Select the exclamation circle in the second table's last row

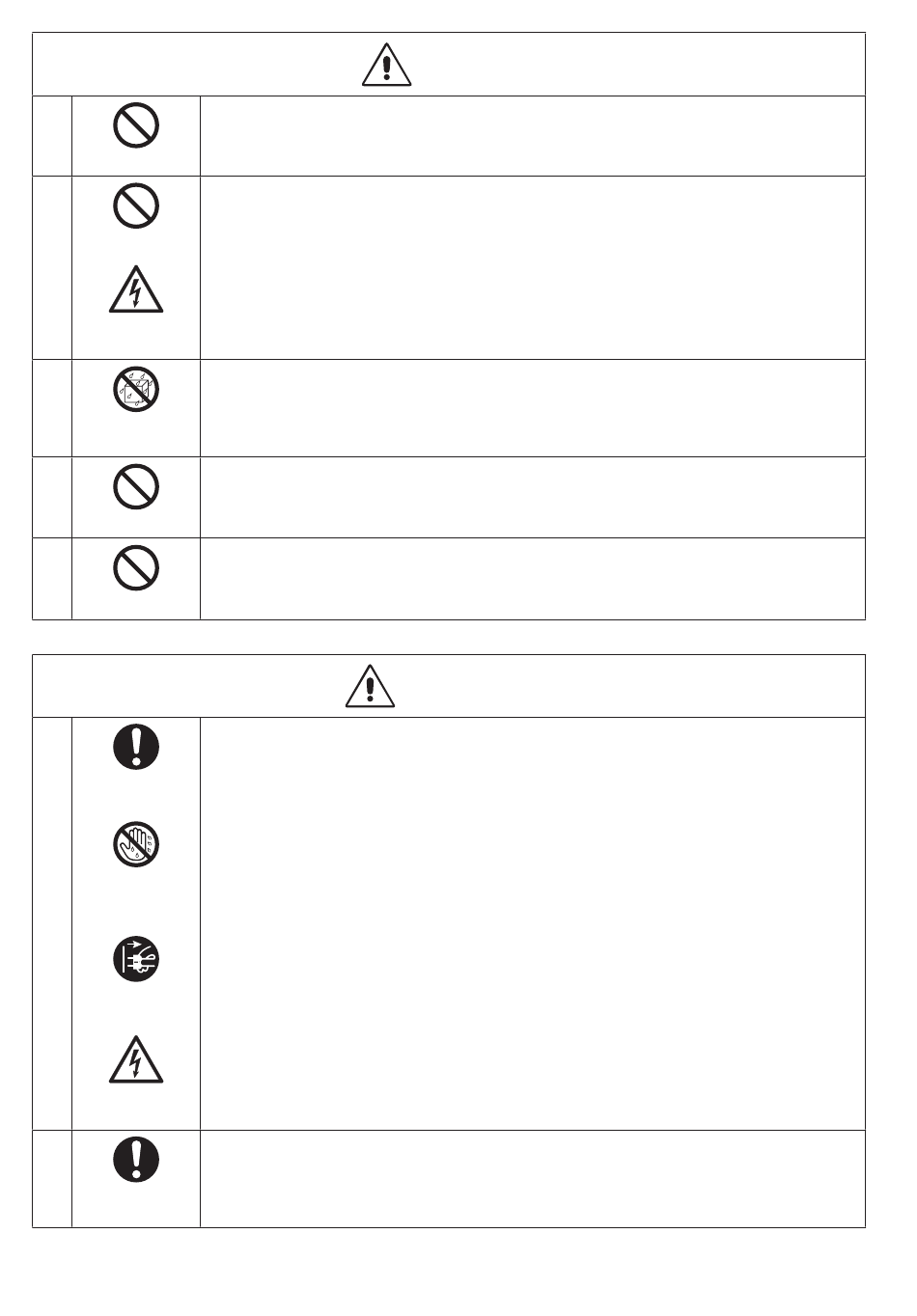(136, 1160)
